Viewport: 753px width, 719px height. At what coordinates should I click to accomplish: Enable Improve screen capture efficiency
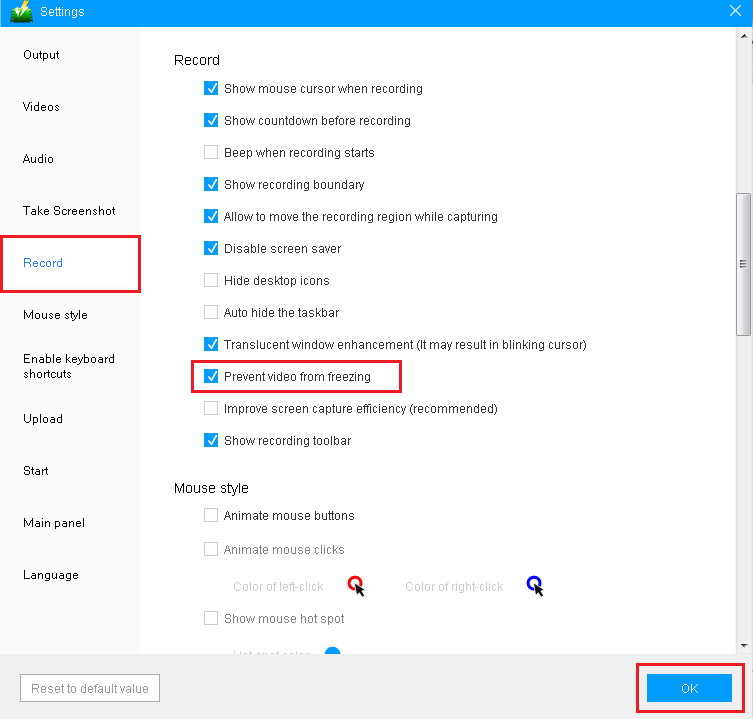click(211, 408)
